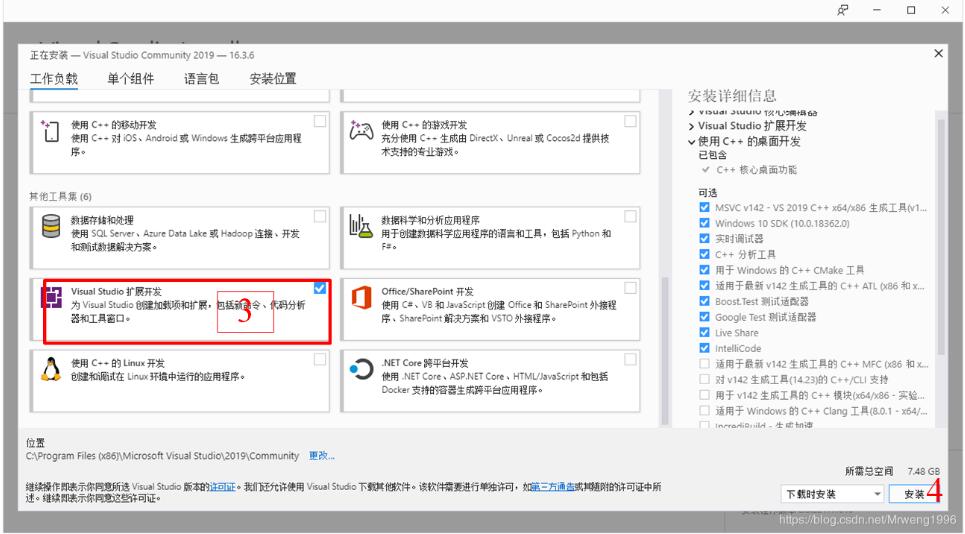Click the 其他工具集 (6) section heading
The width and height of the screenshot is (965, 534).
[x=60, y=197]
